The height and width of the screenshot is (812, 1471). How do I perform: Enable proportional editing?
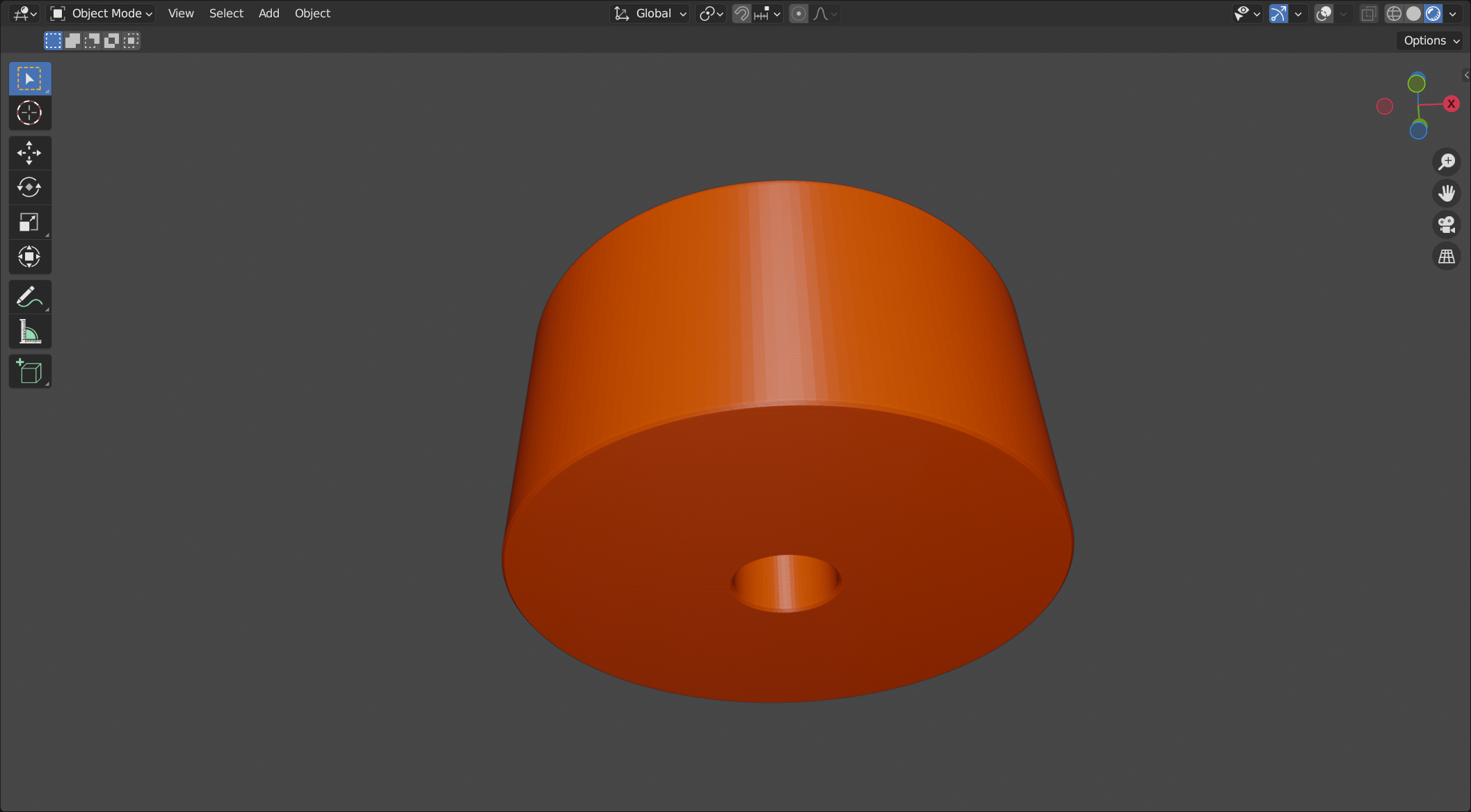798,13
